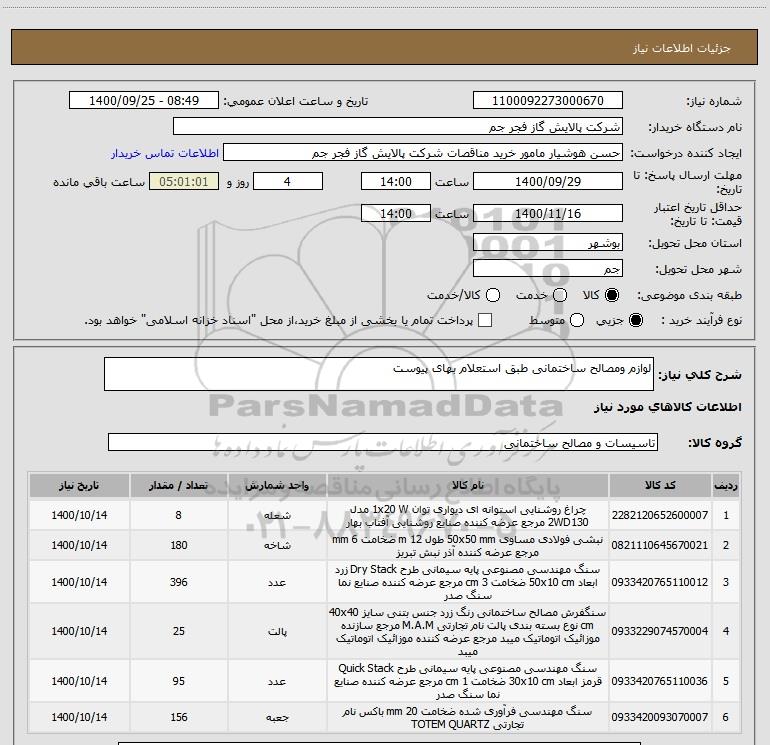Select the خدمت category radio button
The image size is (770, 745).
pyautogui.click(x=560, y=295)
